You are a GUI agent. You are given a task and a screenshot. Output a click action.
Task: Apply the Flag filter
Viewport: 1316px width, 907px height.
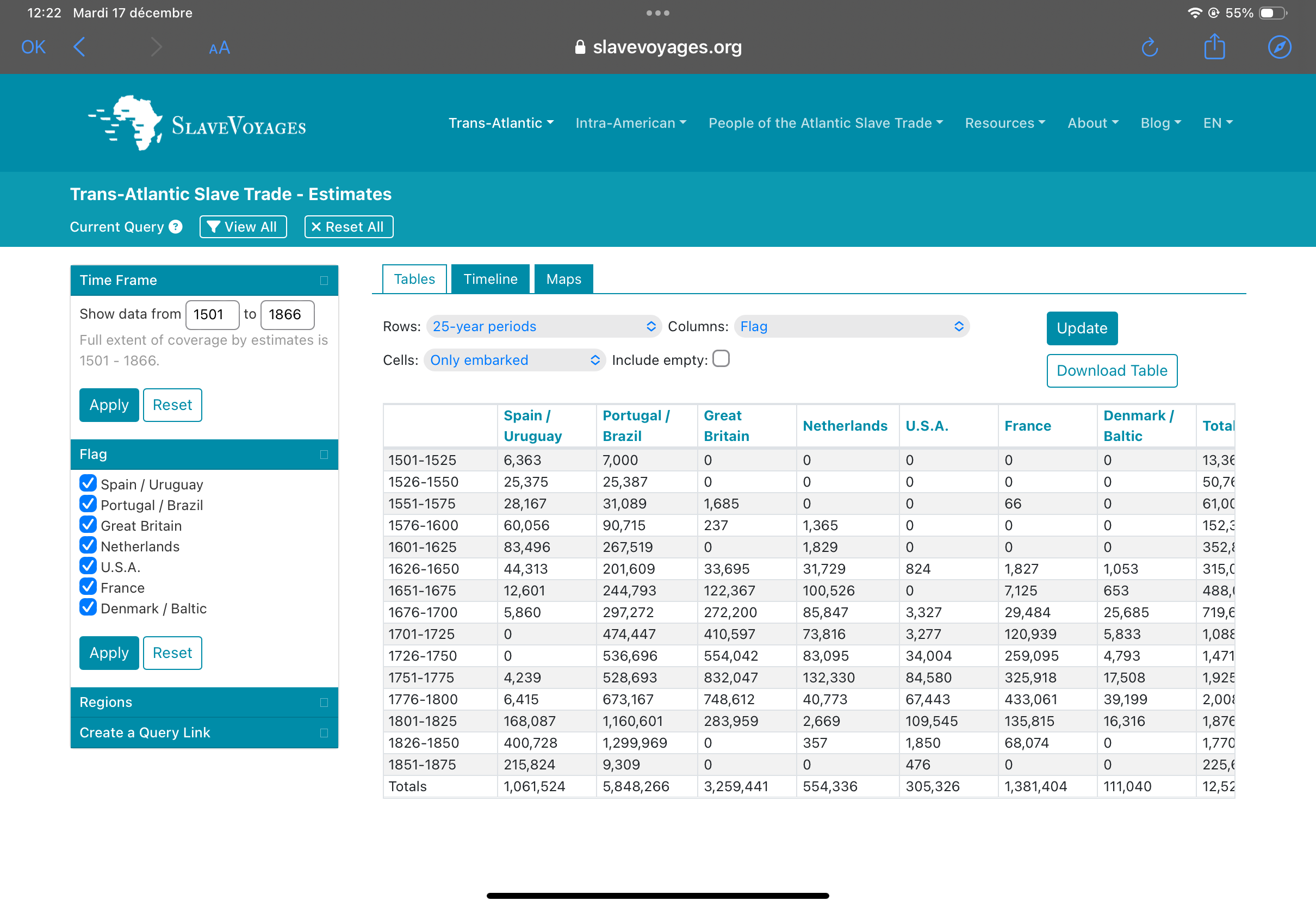(109, 653)
